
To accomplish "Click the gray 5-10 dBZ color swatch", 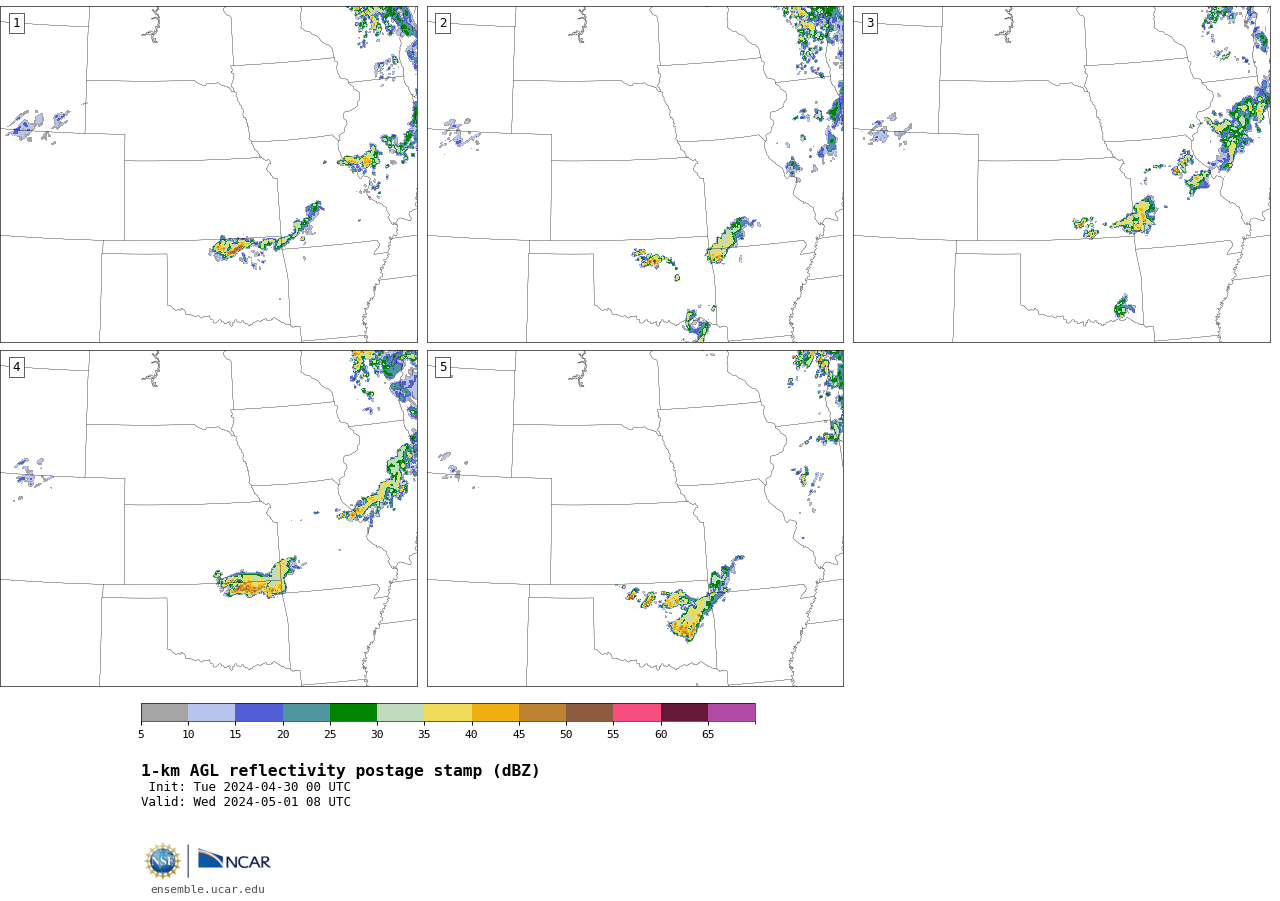I will coord(164,712).
